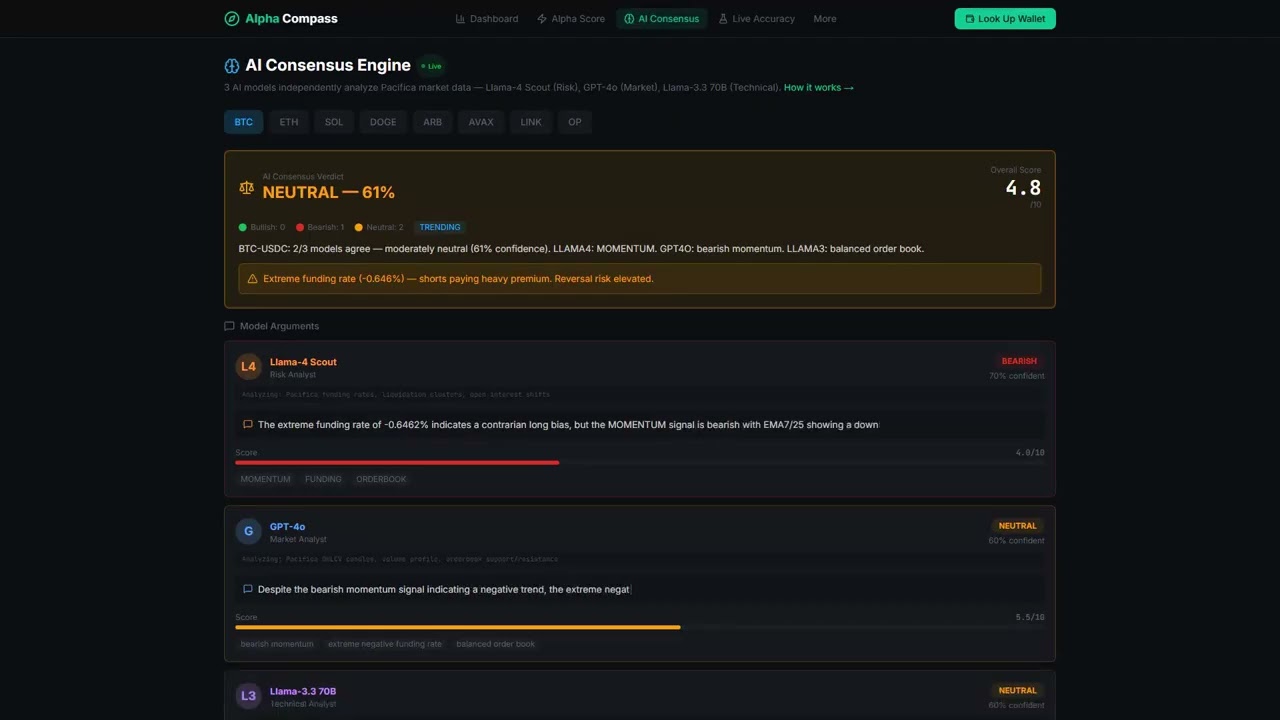Viewport: 1280px width, 720px height.
Task: Click the comment icon in GPT-4o argument
Action: pos(247,589)
